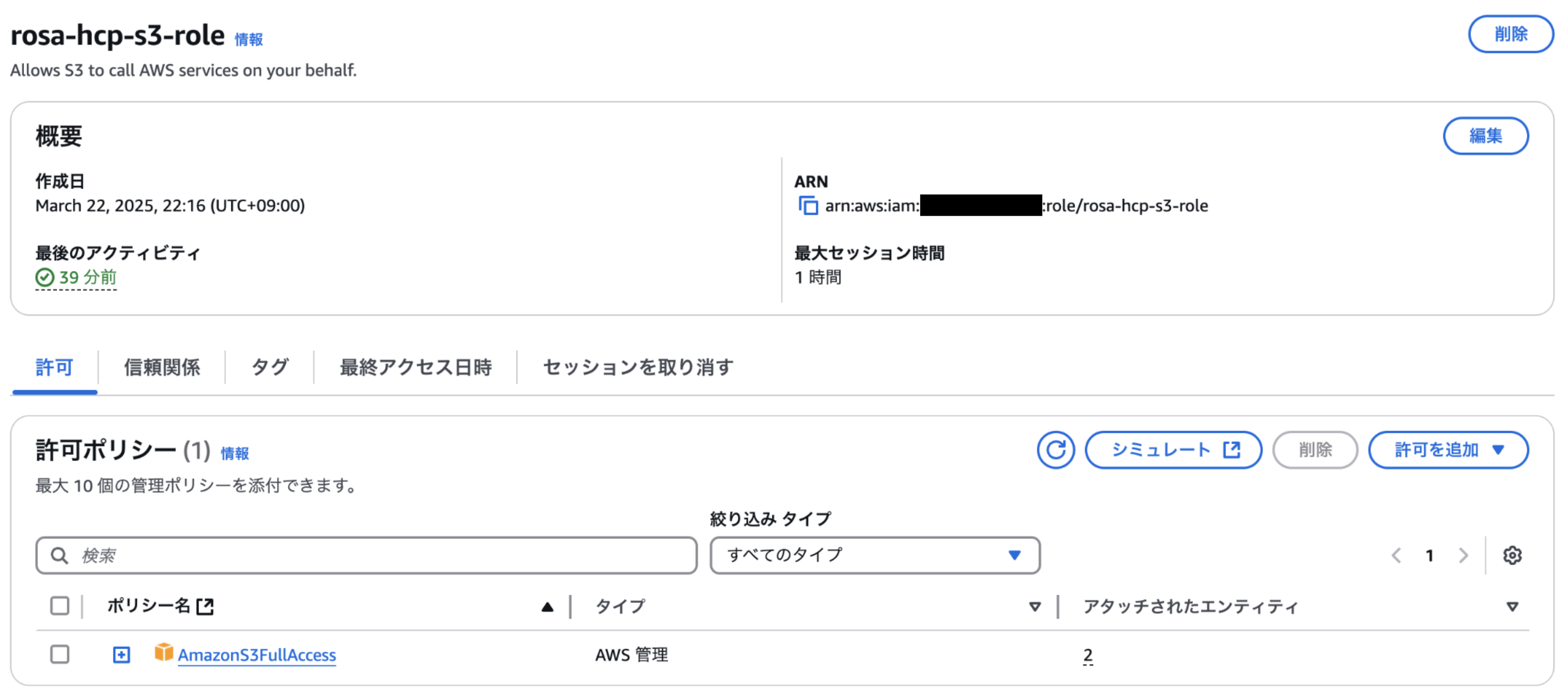Click the AWS 管理 type cell
The image size is (1568, 699).
631,655
